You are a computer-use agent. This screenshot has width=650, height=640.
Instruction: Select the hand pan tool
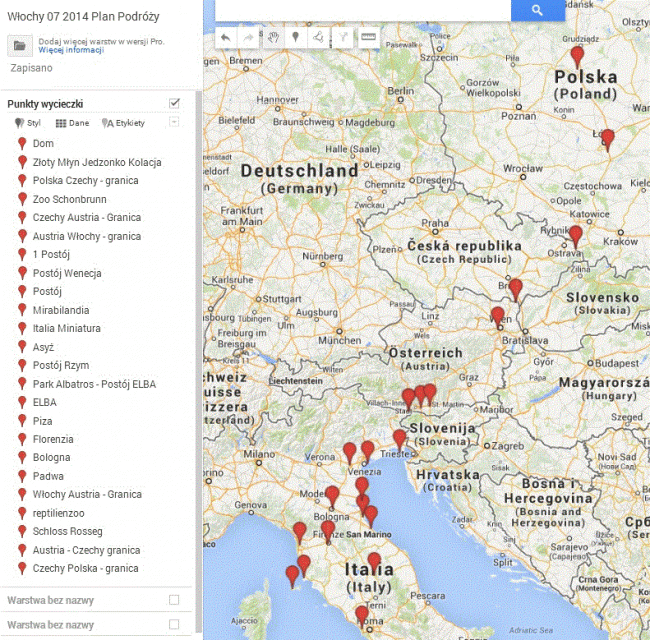tap(274, 38)
